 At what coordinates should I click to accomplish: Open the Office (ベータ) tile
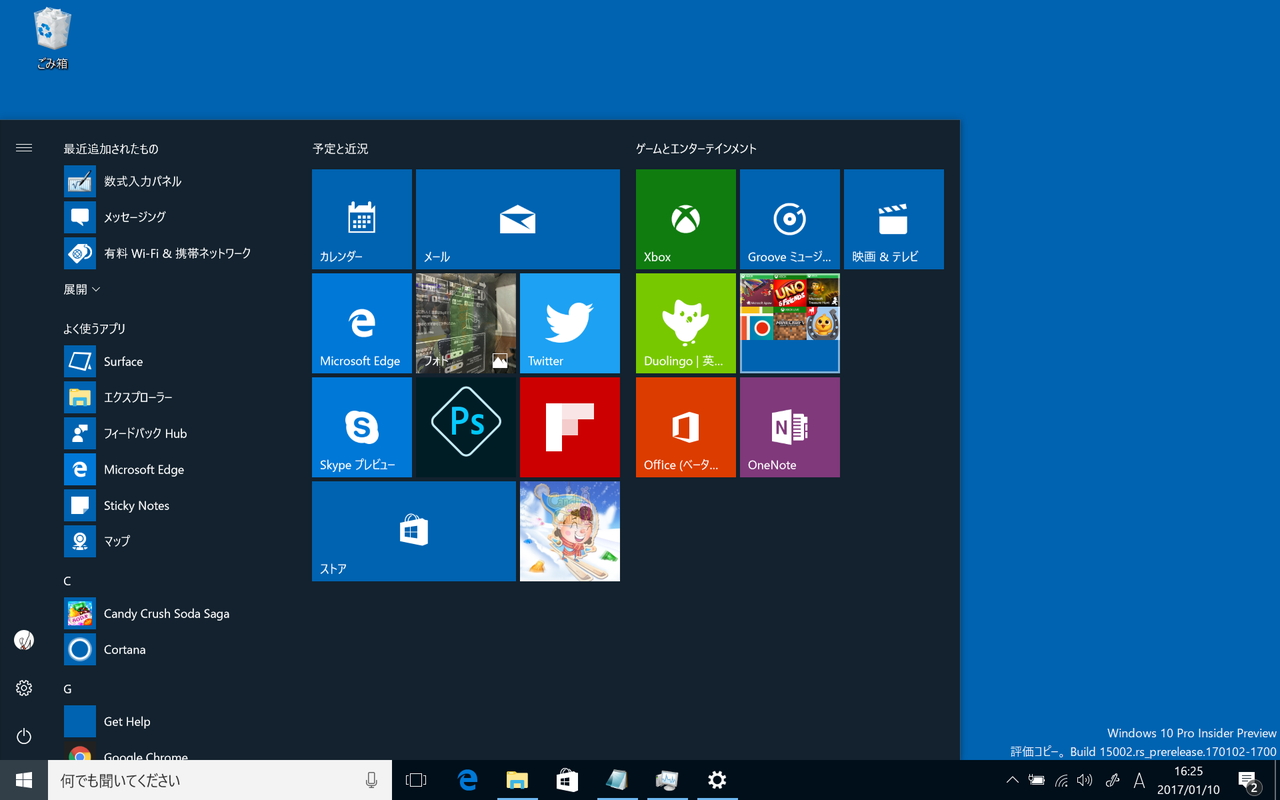(686, 427)
